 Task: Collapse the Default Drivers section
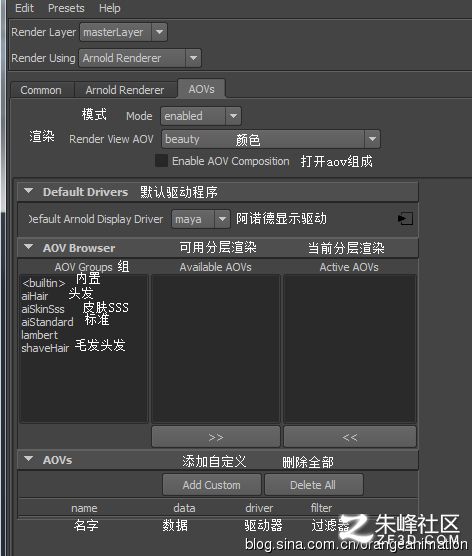click(29, 191)
